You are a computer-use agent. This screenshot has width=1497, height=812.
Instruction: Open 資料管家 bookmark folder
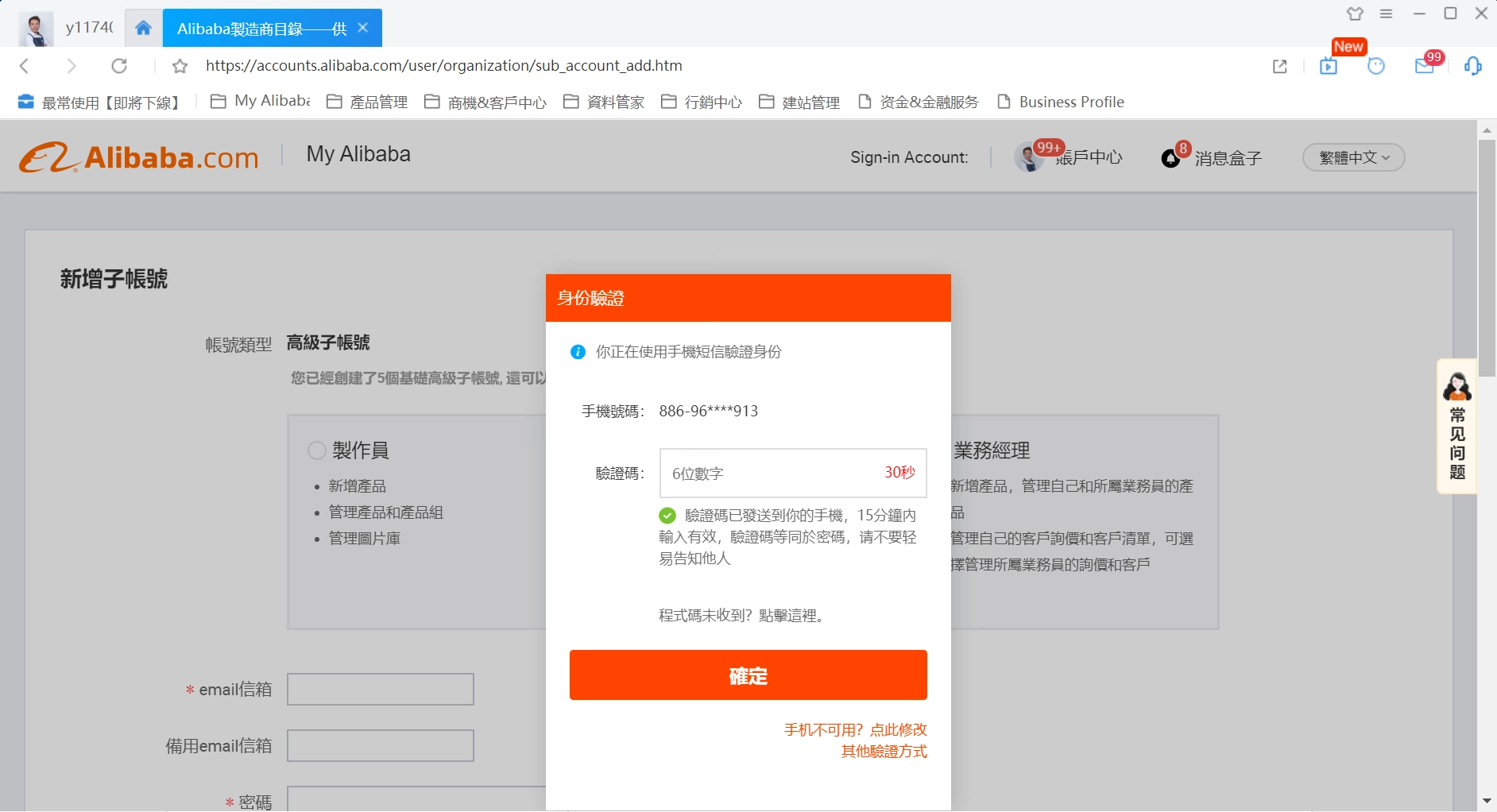coord(604,102)
